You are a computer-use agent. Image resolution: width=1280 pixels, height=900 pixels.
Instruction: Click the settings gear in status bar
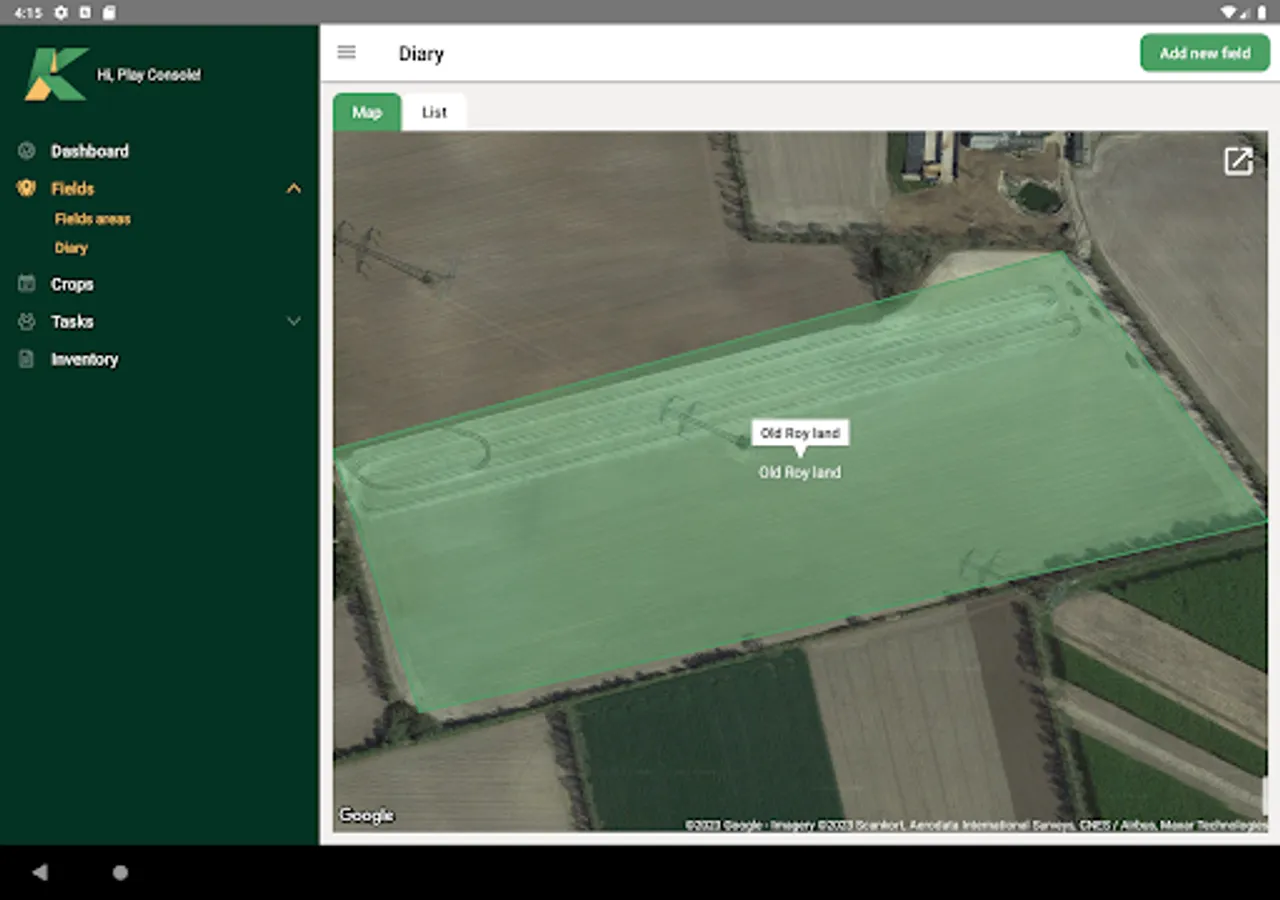(61, 12)
